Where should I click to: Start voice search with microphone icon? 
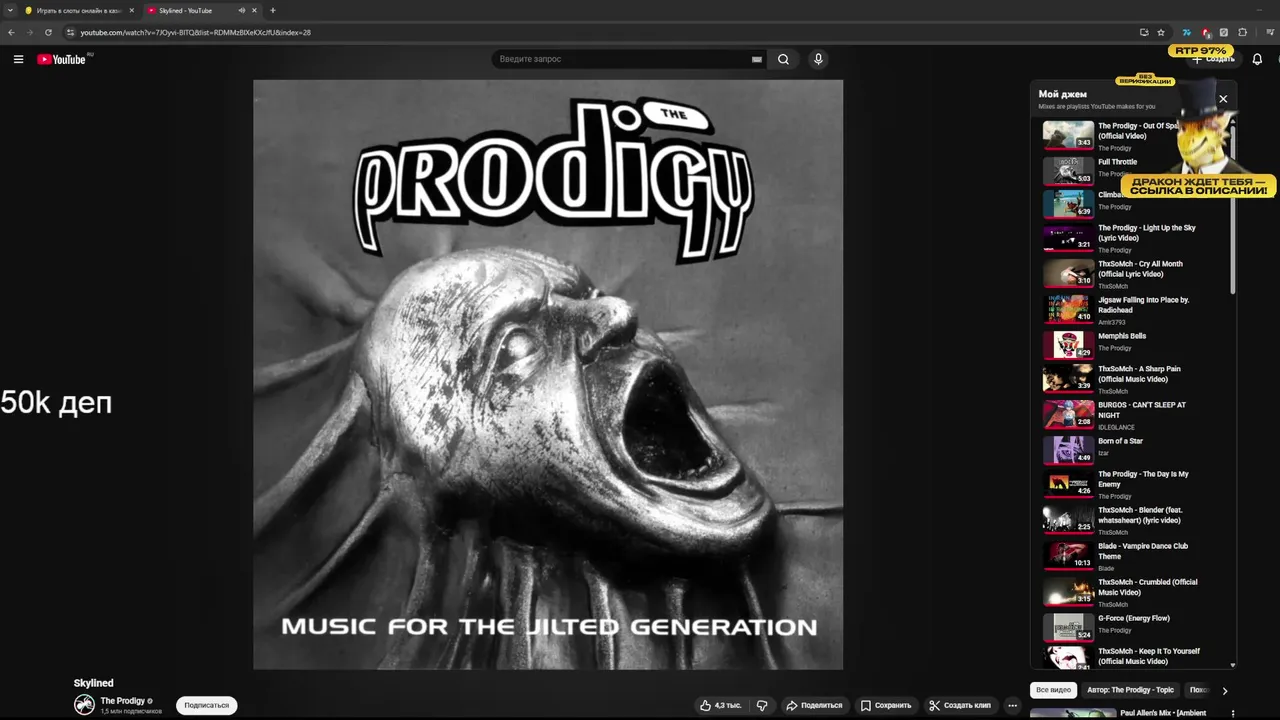pos(818,59)
